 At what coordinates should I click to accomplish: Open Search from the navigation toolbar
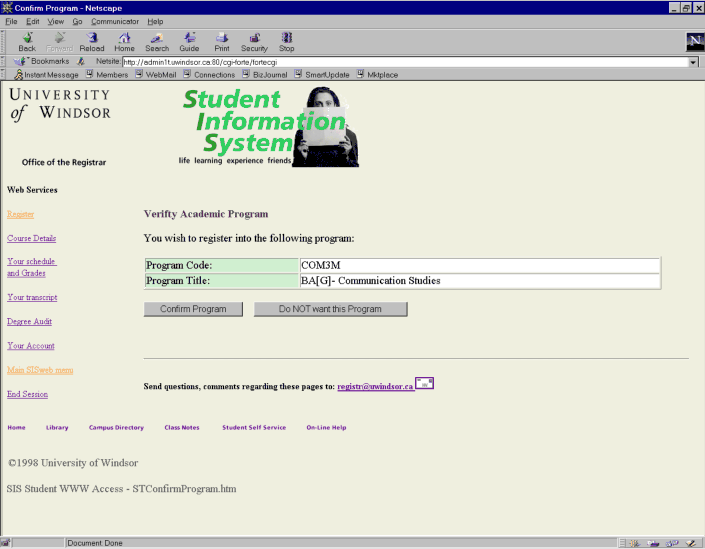[x=157, y=41]
